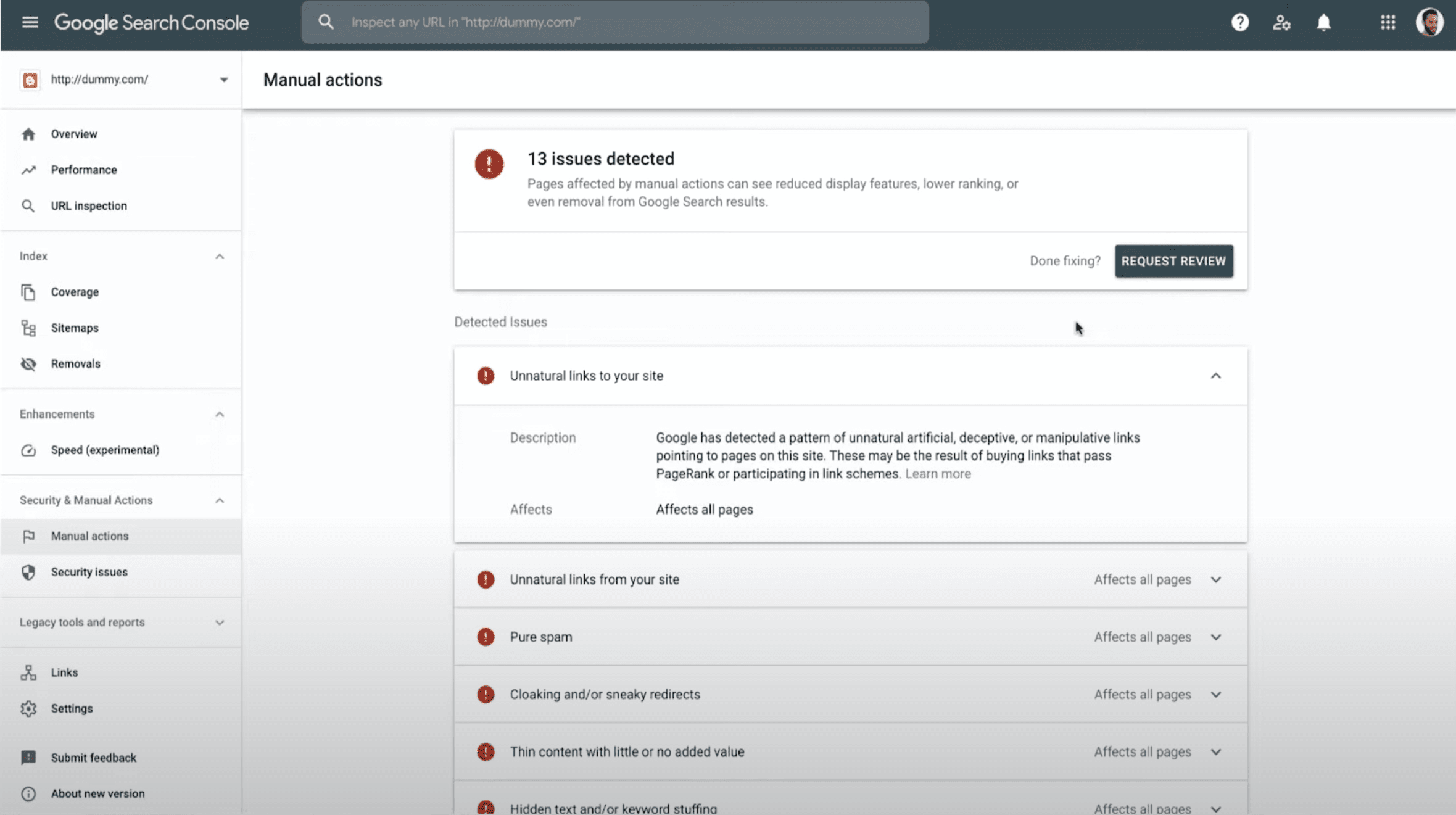Click the Sitemaps tree icon

tap(28, 328)
